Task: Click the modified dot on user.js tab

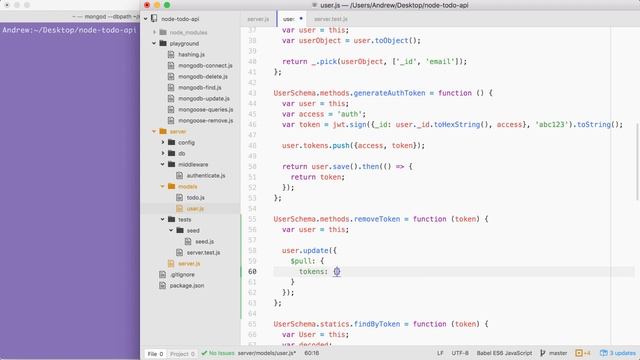Action: pyautogui.click(x=301, y=19)
